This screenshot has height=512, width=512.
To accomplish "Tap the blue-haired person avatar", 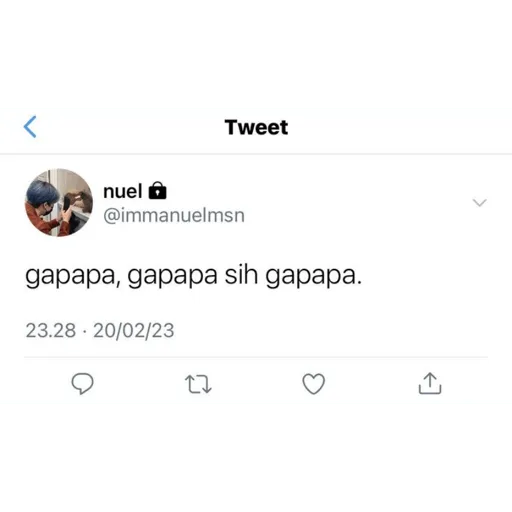I will pyautogui.click(x=59, y=202).
